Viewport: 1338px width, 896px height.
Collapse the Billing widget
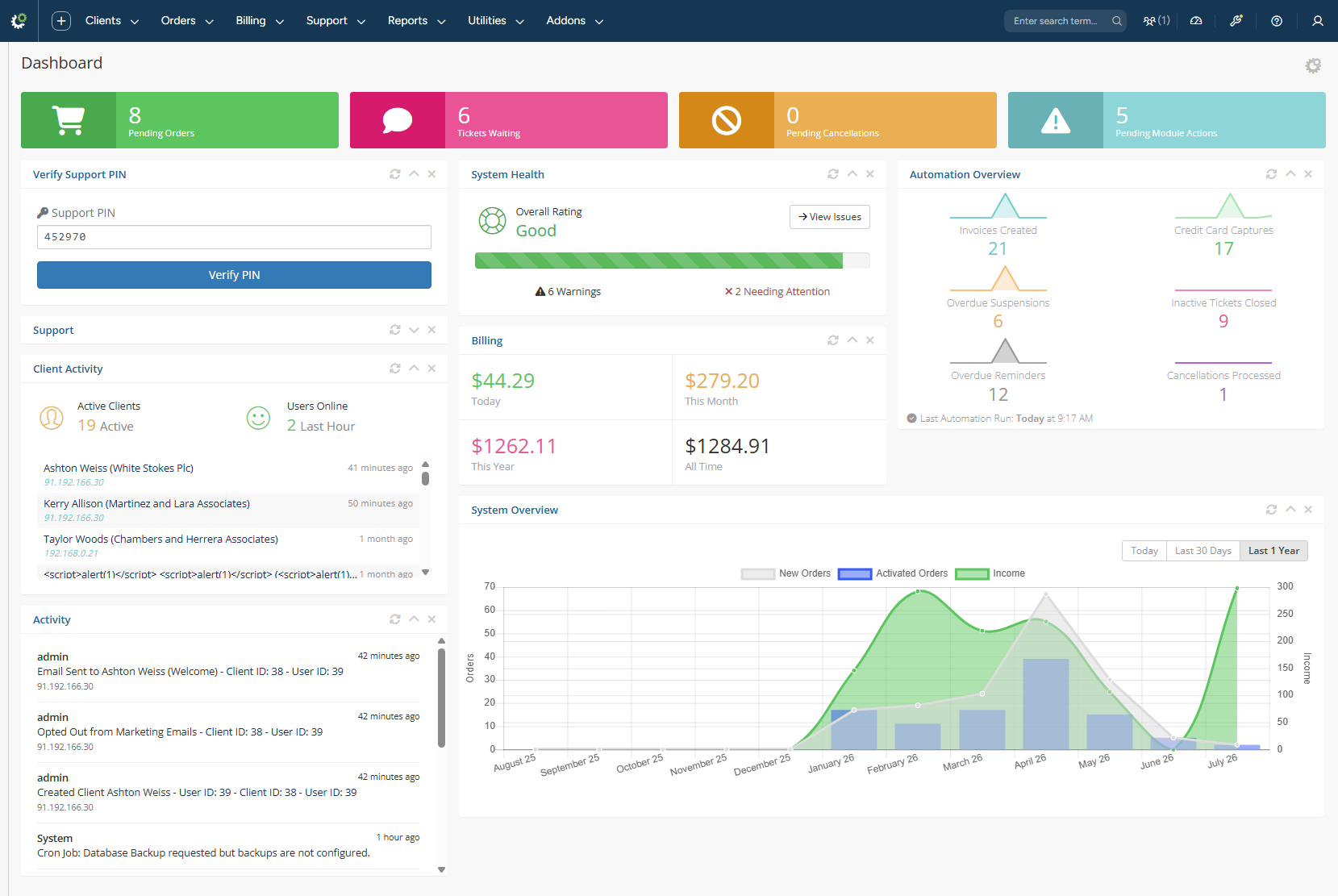point(852,340)
